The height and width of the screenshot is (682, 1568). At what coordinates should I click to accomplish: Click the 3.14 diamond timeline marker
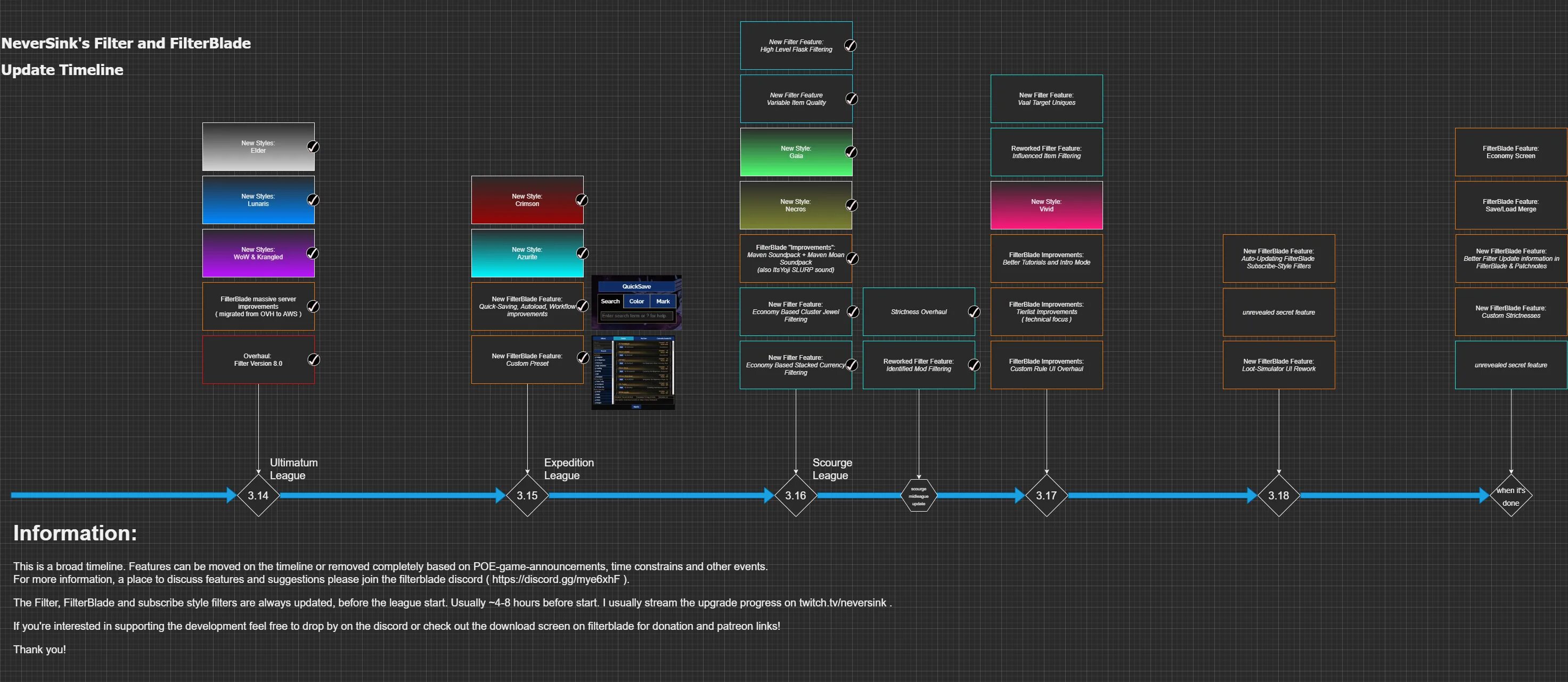coord(258,495)
